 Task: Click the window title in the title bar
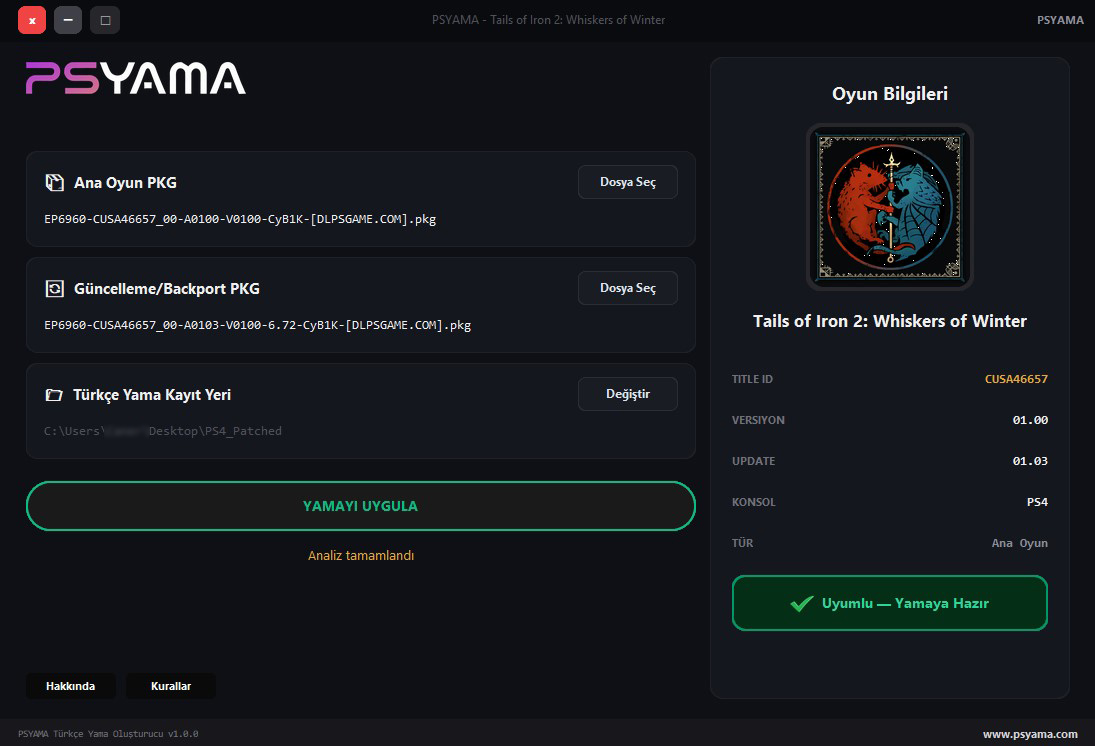coord(548,20)
